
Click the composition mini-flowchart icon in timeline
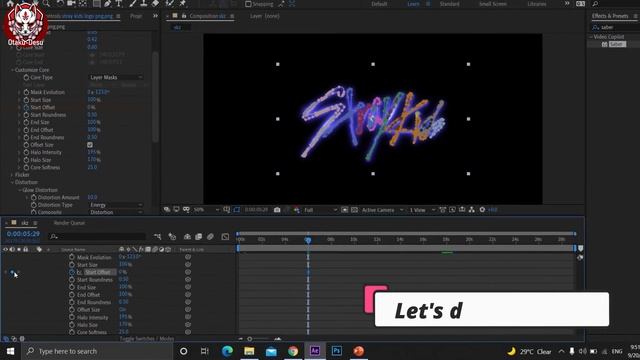[x=158, y=237]
